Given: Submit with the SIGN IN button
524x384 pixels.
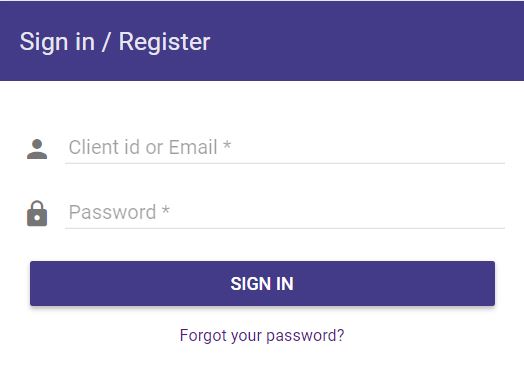Looking at the screenshot, I should (x=262, y=283).
